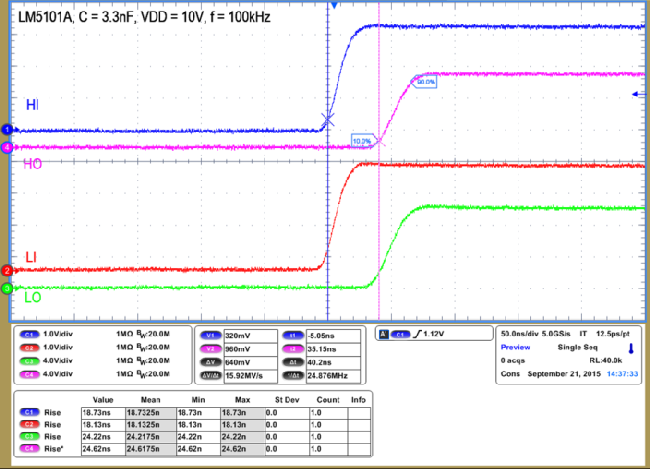Click the blue Preview status text

[515, 347]
